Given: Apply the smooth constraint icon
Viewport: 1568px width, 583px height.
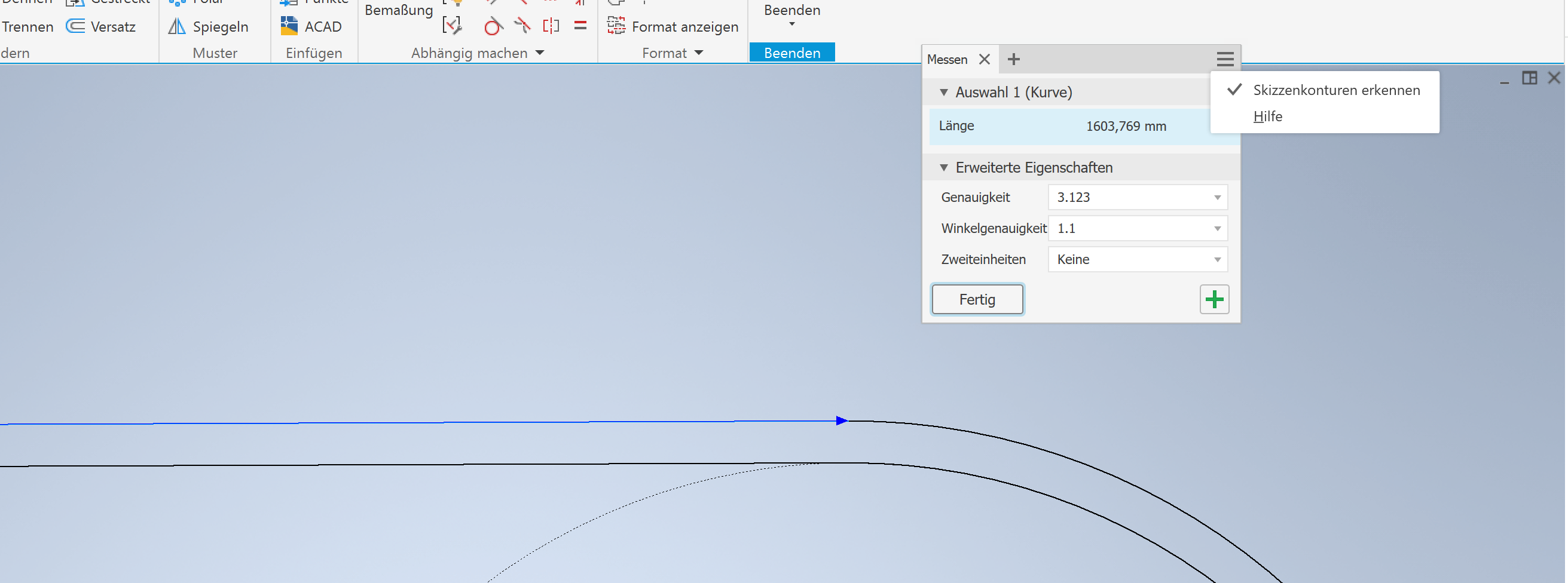Looking at the screenshot, I should coord(522,26).
